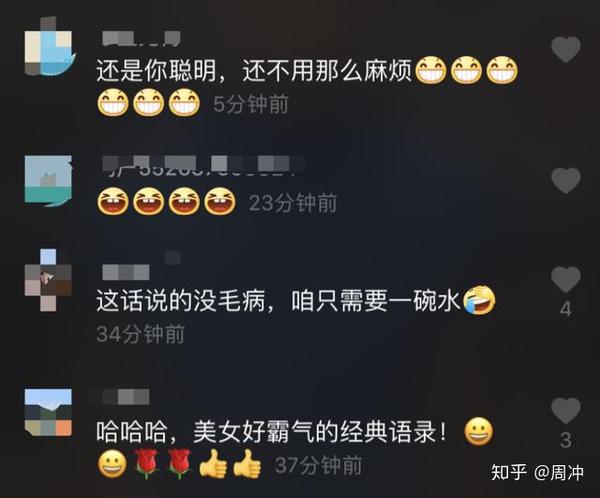This screenshot has width=600, height=498.
Task: Click the 知乎 @周冲 watermark
Action: (x=538, y=472)
